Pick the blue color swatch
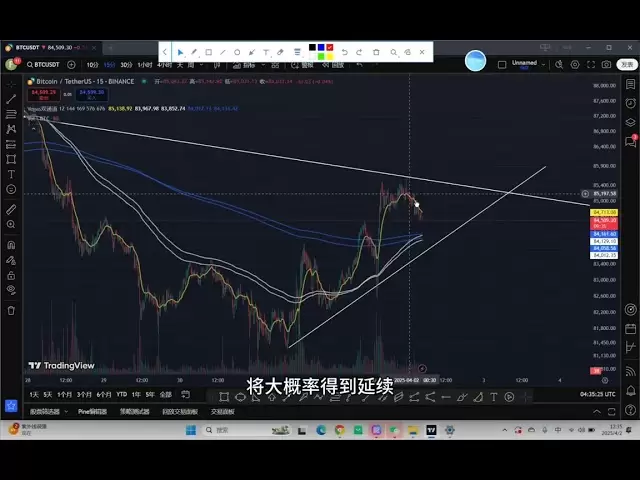Viewport: 640px width, 480px height. (x=321, y=47)
